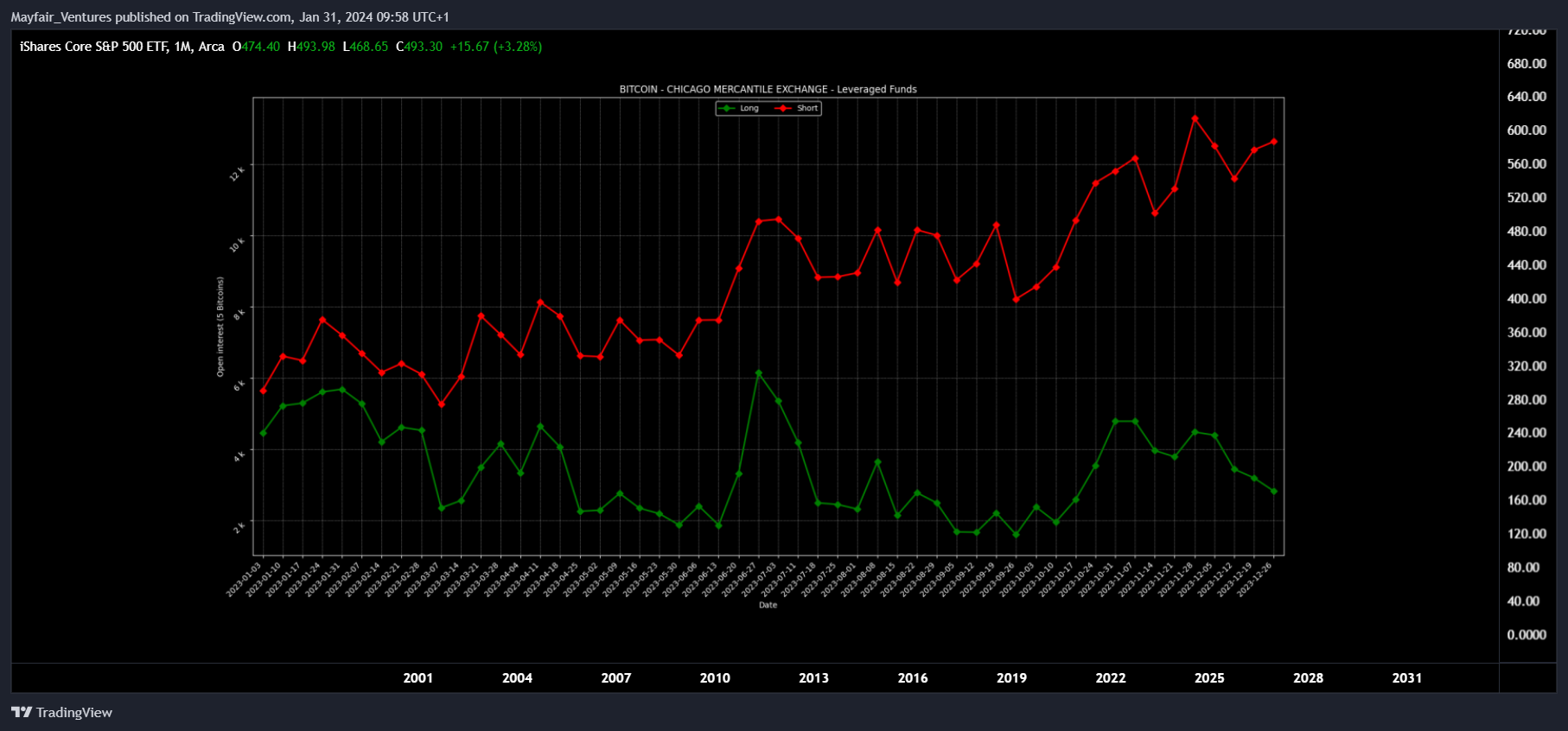Click the 2 k tick on inner chart
Screen dimensions: 1568x731
tap(239, 527)
